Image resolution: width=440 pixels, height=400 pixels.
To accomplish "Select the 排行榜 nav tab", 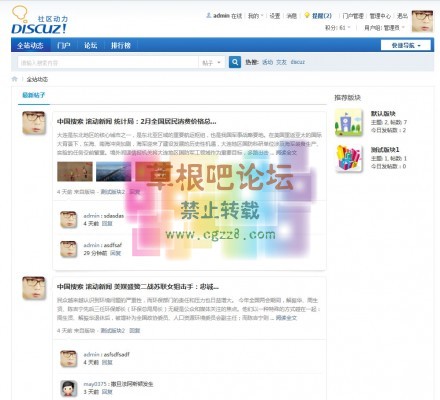I will [121, 45].
